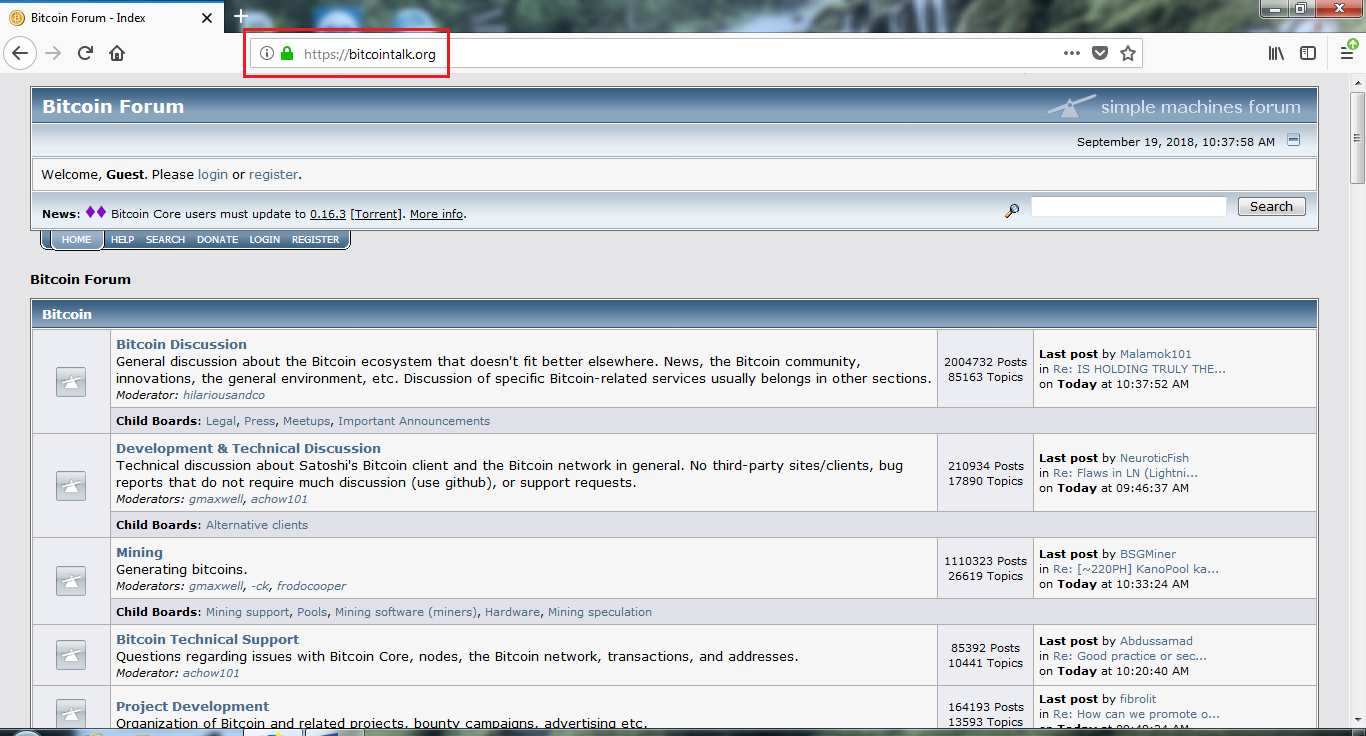The image size is (1366, 736).
Task: Open the Legal child board
Action: pyautogui.click(x=221, y=421)
